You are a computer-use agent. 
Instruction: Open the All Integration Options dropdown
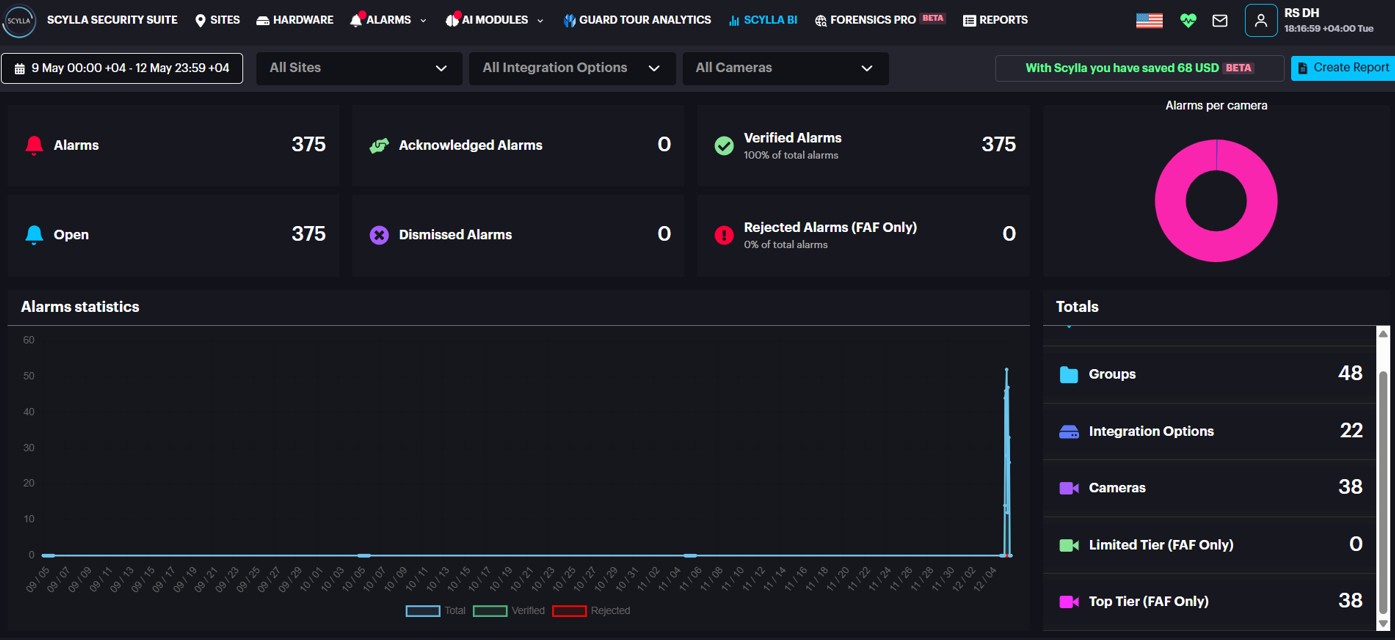[x=571, y=68]
